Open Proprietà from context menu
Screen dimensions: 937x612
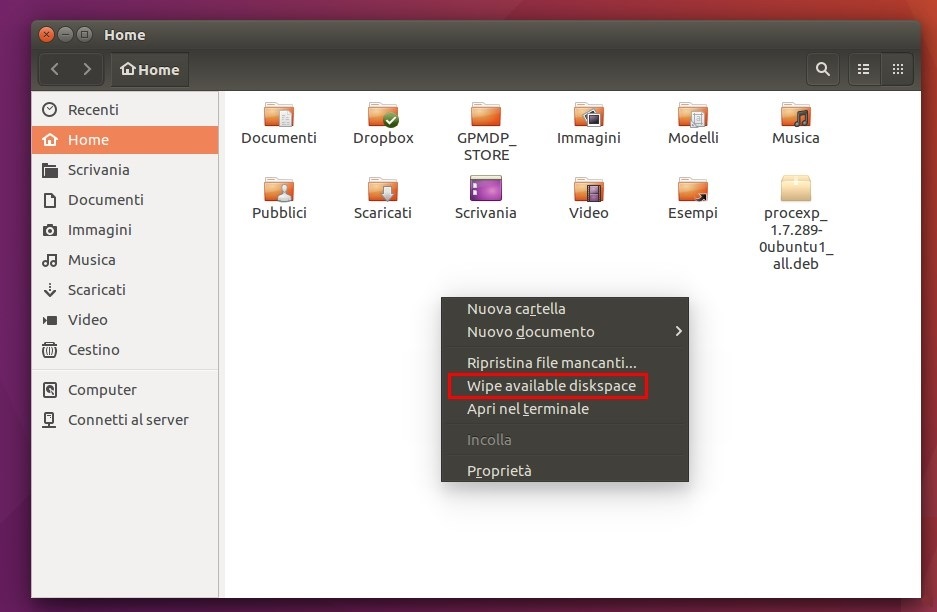click(x=565, y=470)
